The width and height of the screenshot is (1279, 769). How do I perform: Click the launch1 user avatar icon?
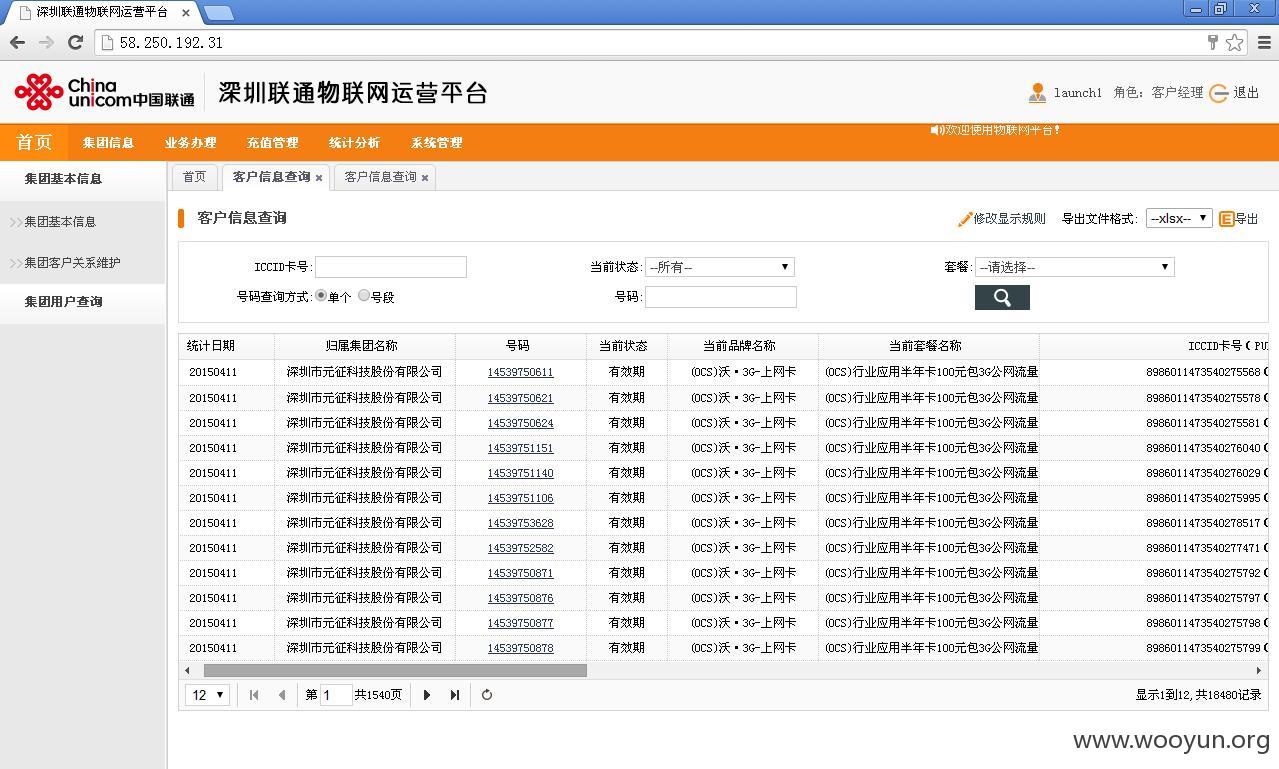pos(1037,93)
